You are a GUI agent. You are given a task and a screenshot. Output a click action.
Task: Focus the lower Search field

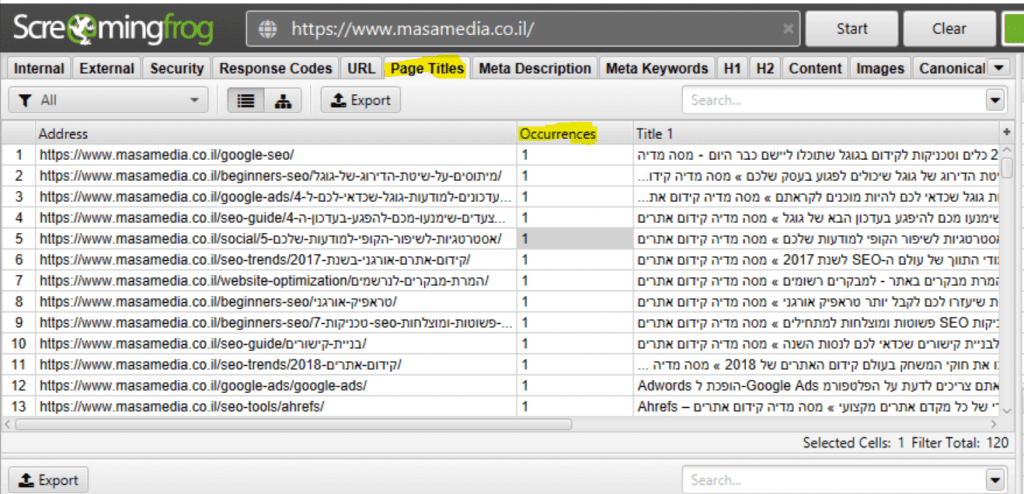(x=834, y=480)
